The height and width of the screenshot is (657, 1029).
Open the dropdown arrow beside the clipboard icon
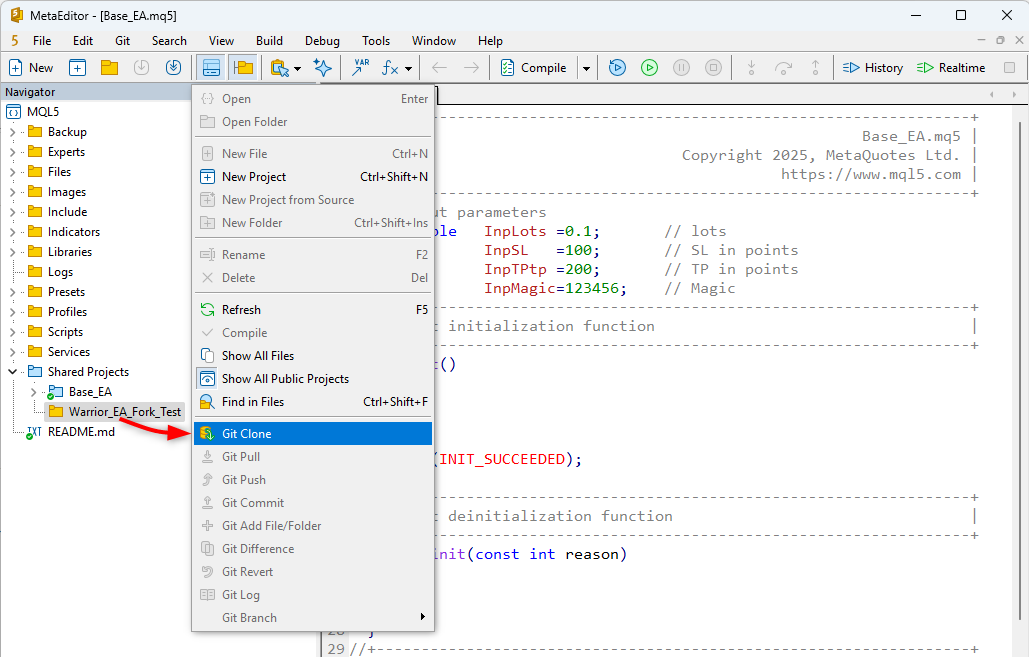297,68
